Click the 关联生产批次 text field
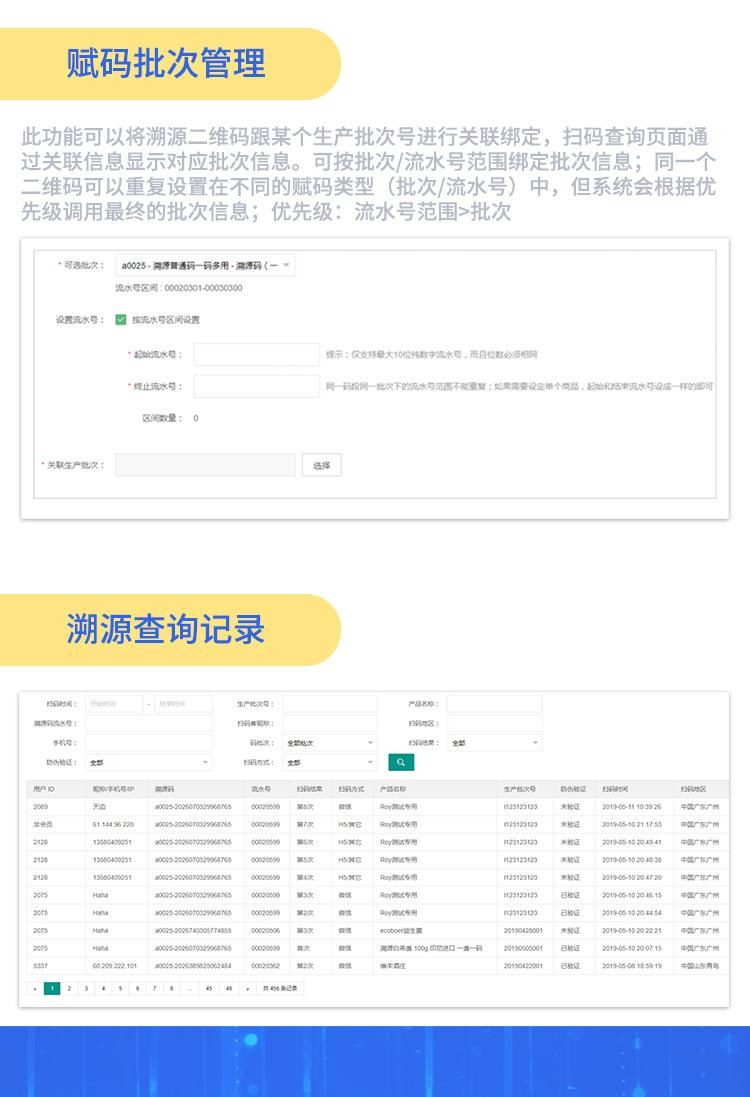 tap(205, 465)
